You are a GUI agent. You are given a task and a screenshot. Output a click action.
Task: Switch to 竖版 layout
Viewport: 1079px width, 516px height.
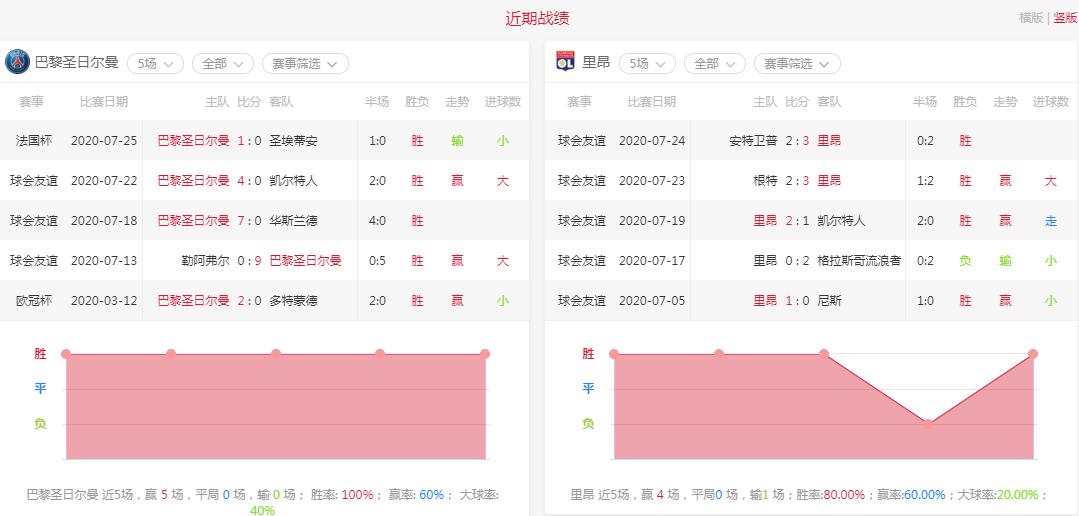point(1065,18)
